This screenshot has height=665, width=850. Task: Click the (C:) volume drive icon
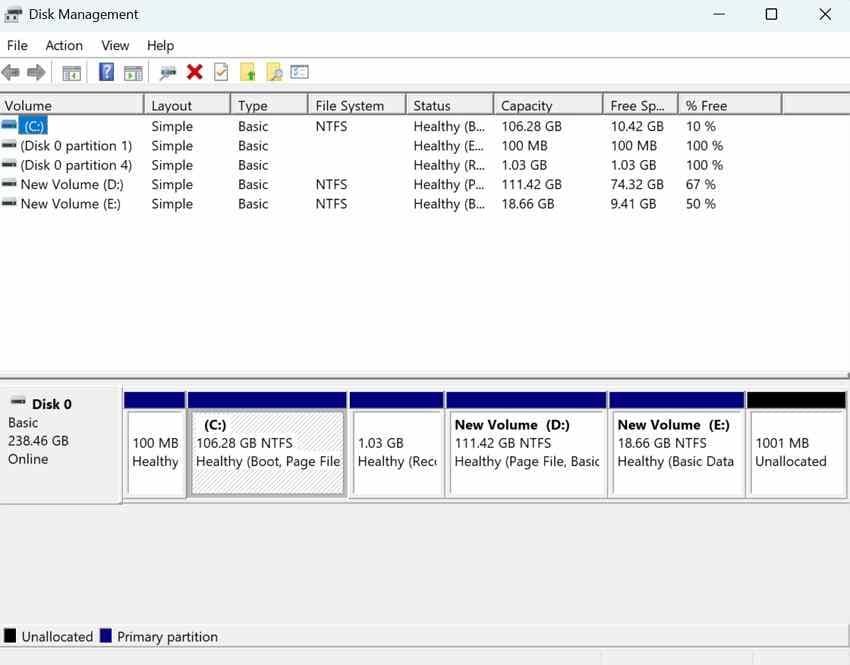point(9,125)
